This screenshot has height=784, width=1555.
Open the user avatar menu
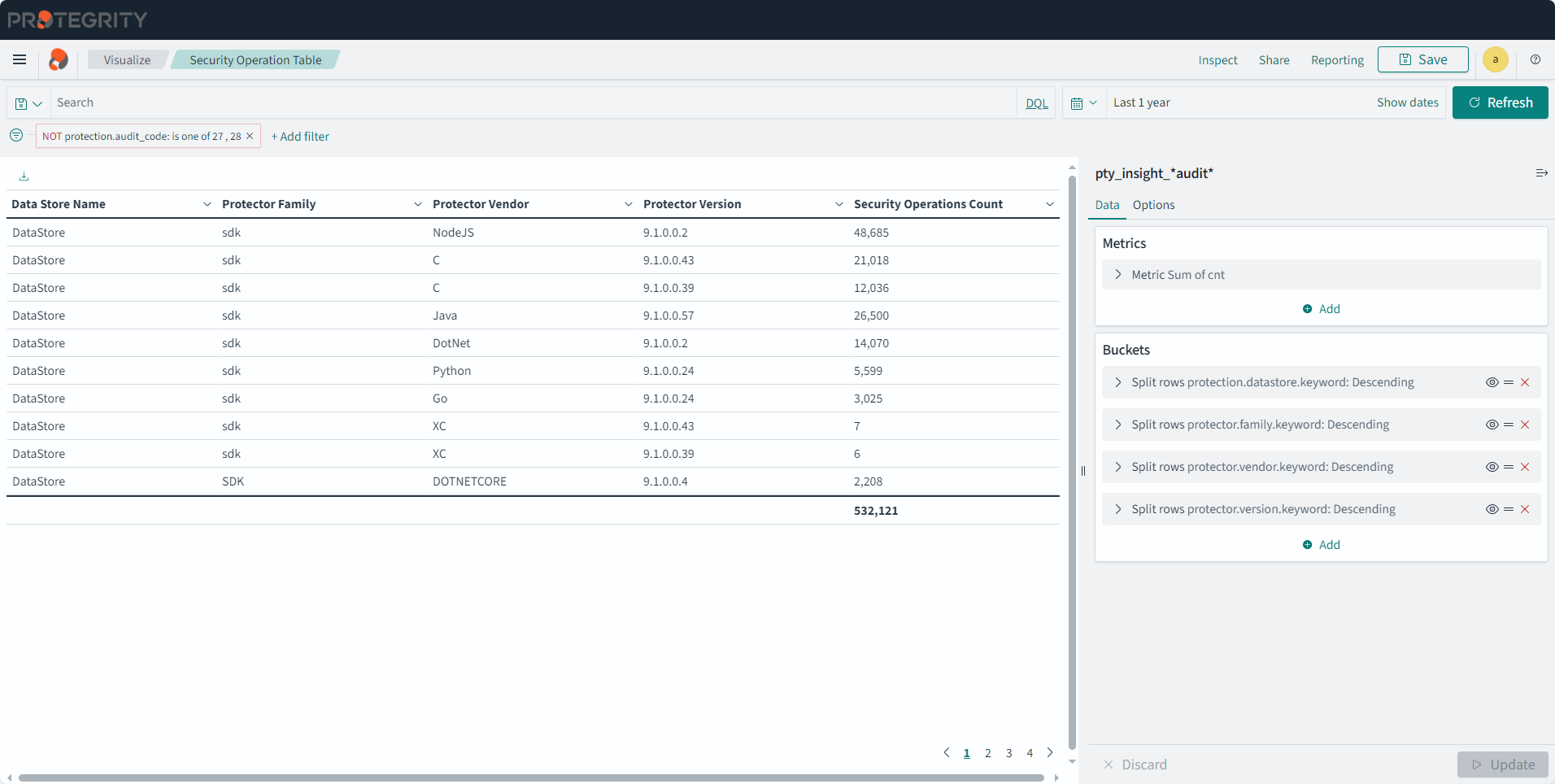click(1495, 59)
